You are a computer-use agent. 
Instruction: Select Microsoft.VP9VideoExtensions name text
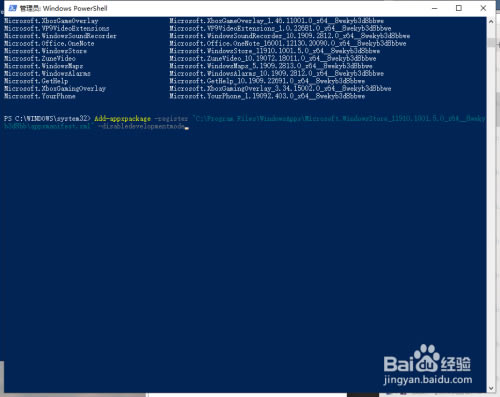click(57, 28)
